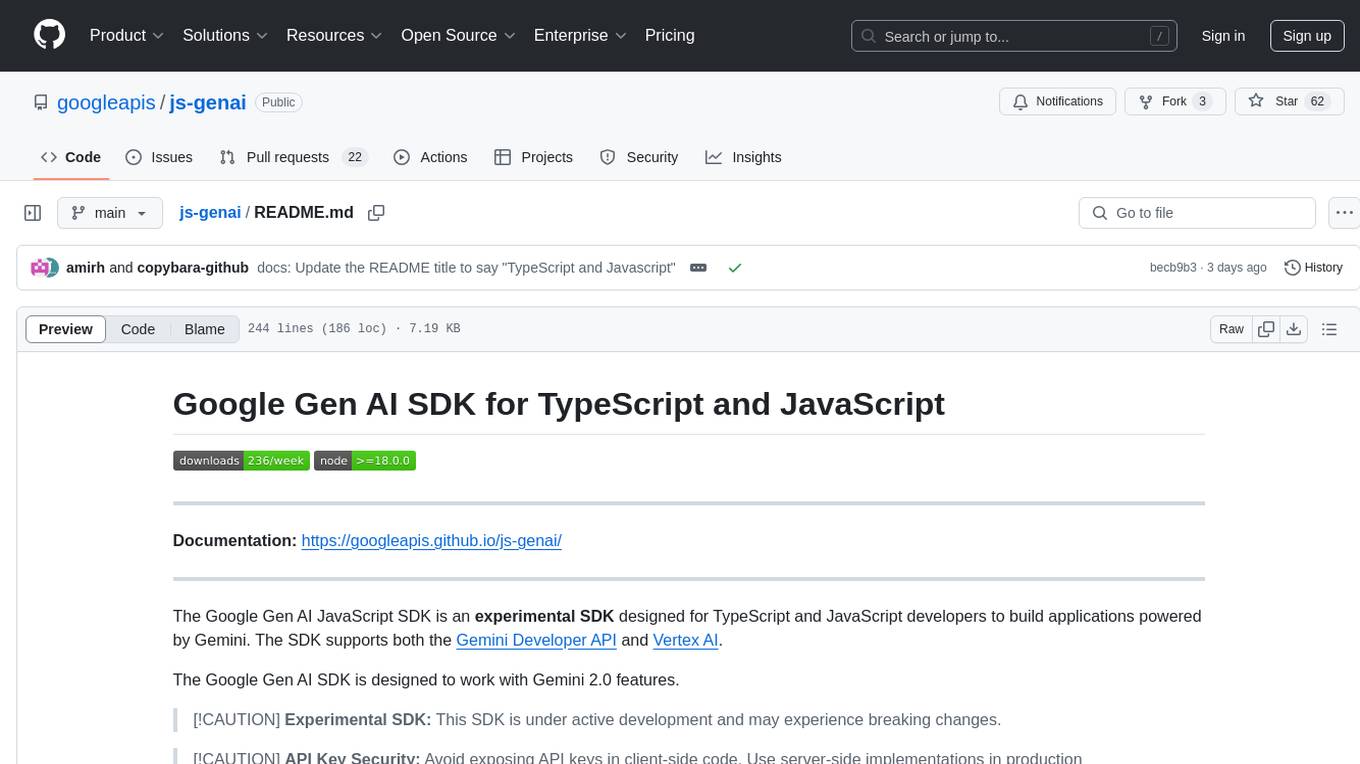The image size is (1360, 764).
Task: Click the Sign up button
Action: point(1307,36)
